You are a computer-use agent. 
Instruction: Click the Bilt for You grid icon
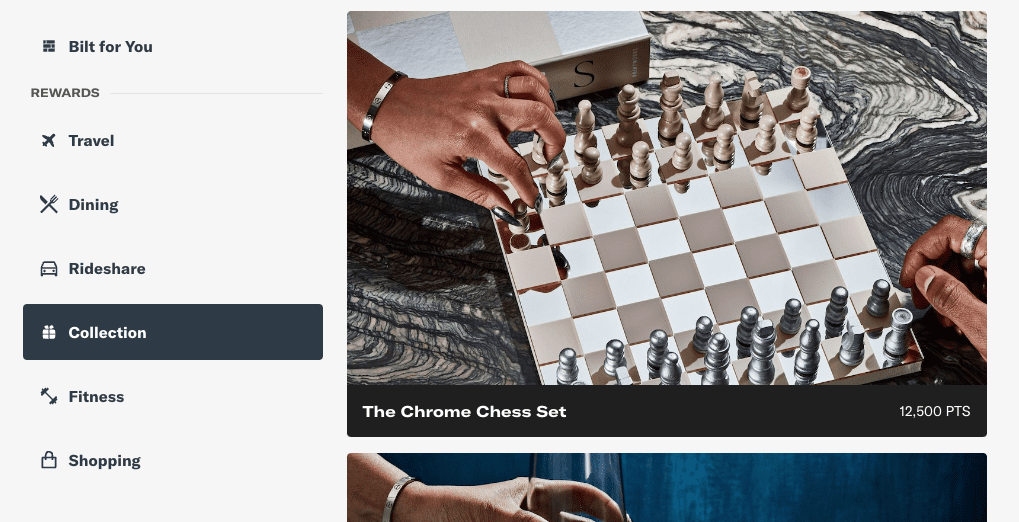pyautogui.click(x=49, y=46)
